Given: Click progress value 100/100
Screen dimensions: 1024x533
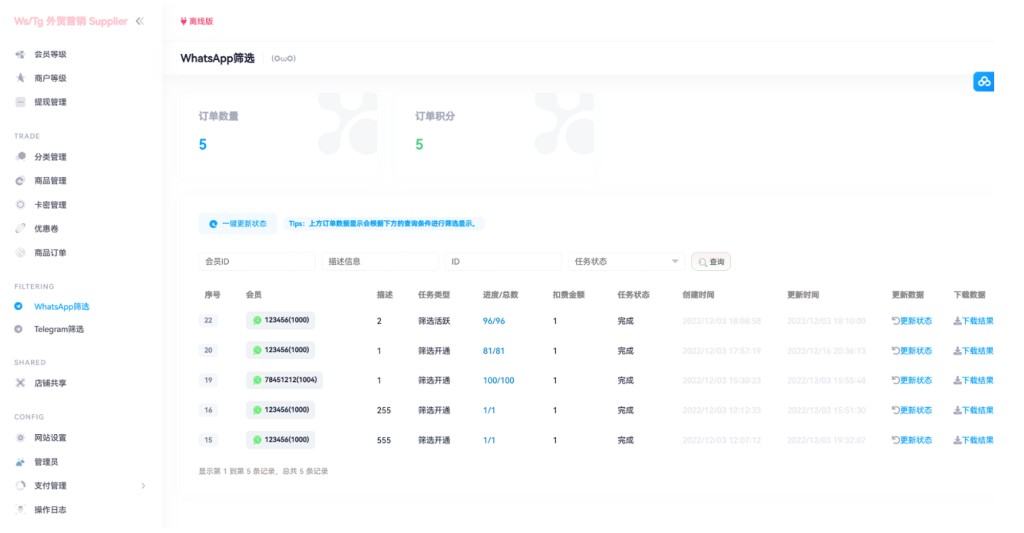Looking at the screenshot, I should [498, 380].
